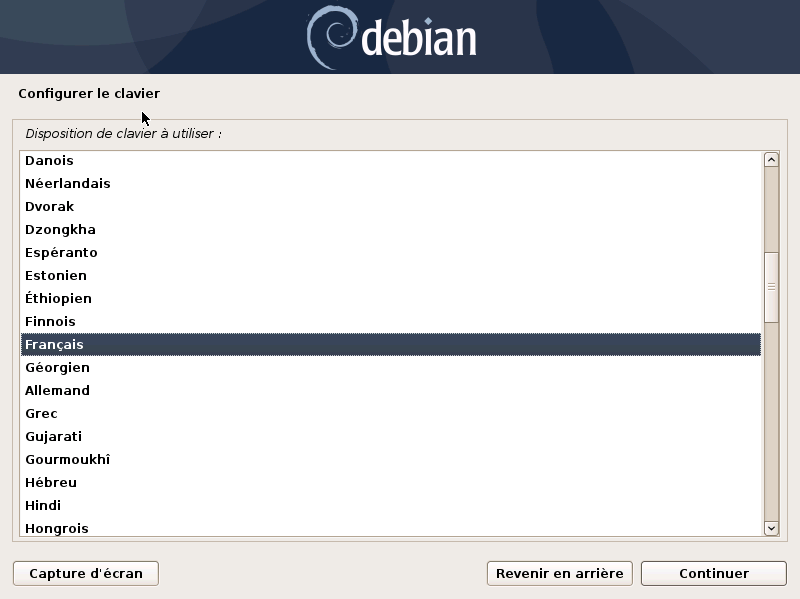Select the Dvorak layout
800x599 pixels.
[x=391, y=207]
